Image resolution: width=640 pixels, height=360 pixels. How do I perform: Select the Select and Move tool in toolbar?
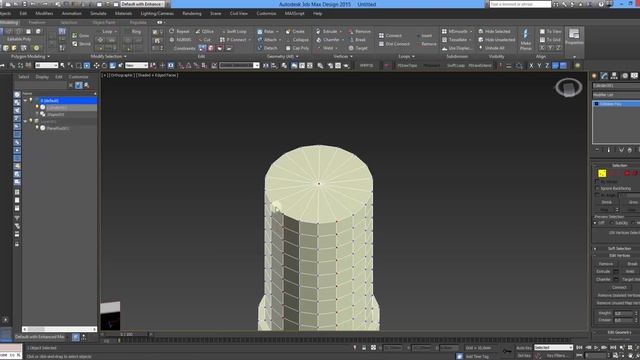pyautogui.click(x=96, y=65)
